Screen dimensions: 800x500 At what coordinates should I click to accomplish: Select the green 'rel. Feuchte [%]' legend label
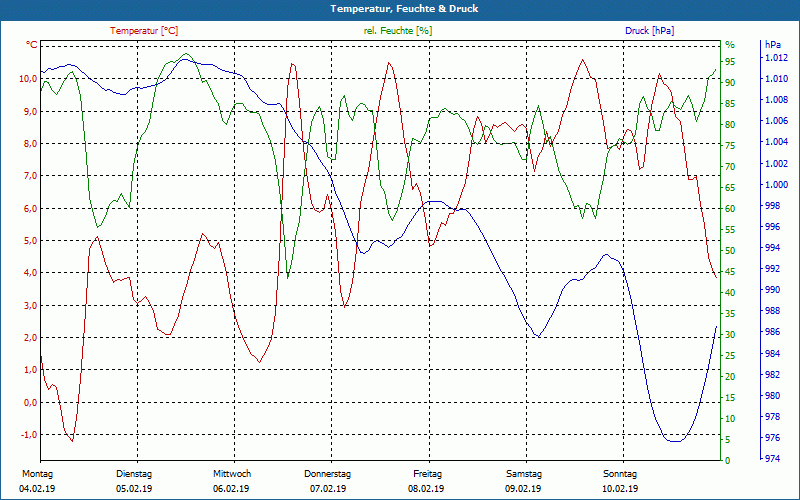[x=397, y=31]
